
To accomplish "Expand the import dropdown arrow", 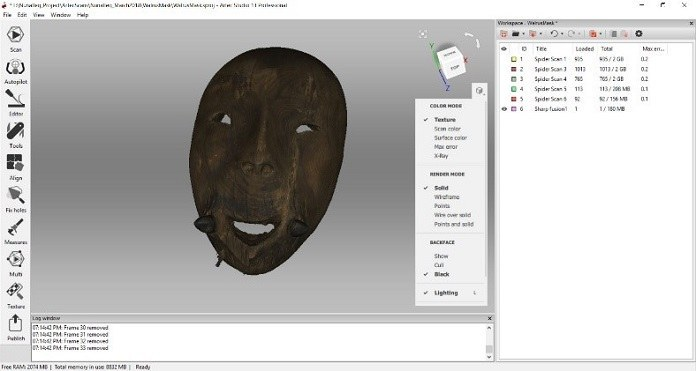I will click(x=541, y=34).
